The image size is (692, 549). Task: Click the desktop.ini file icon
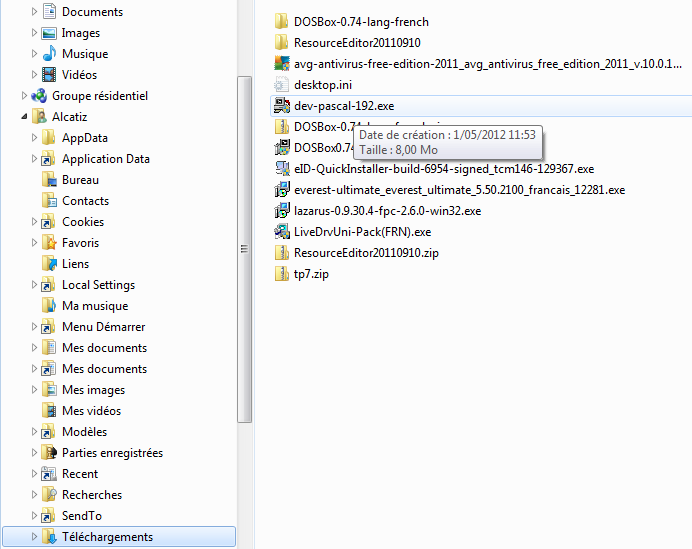coord(282,85)
